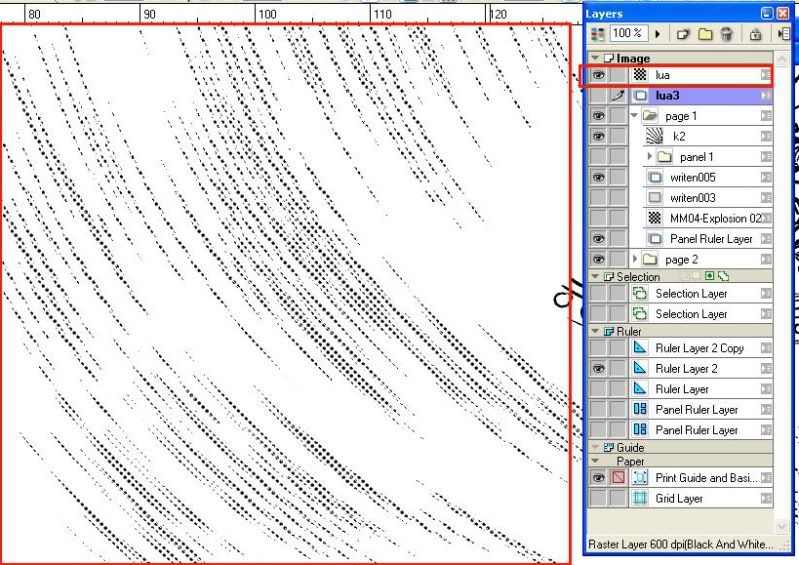Select the Grid Layer by name
Image resolution: width=799 pixels, height=565 pixels.
point(679,498)
